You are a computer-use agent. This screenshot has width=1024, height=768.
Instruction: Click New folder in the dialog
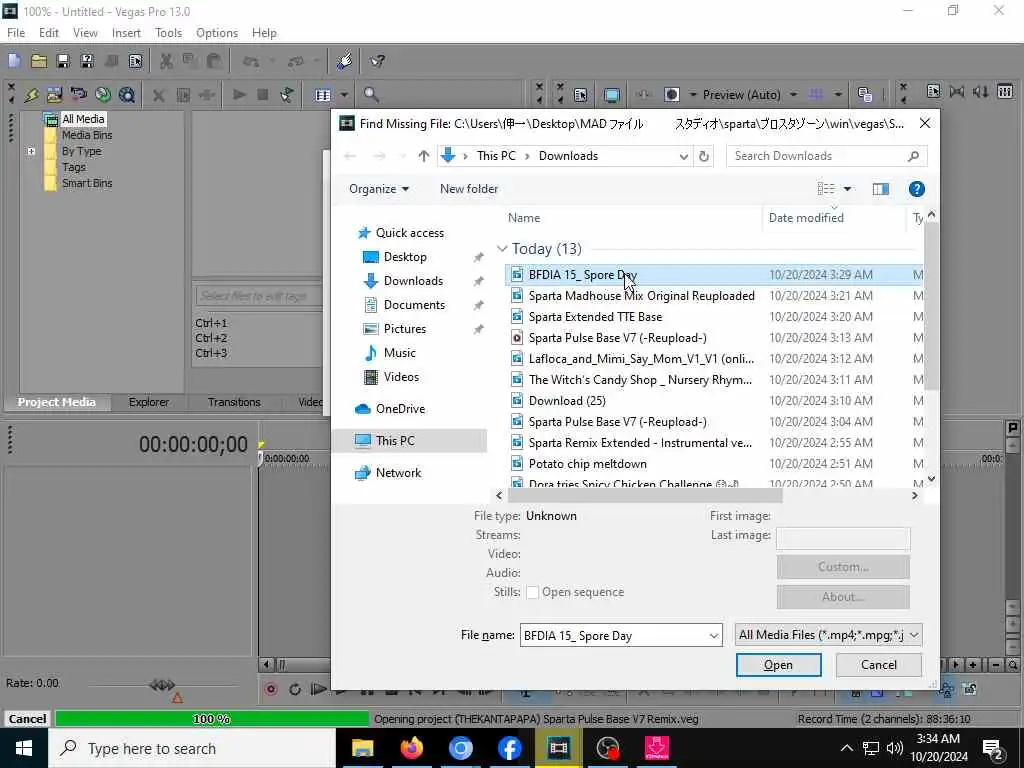pyautogui.click(x=469, y=189)
